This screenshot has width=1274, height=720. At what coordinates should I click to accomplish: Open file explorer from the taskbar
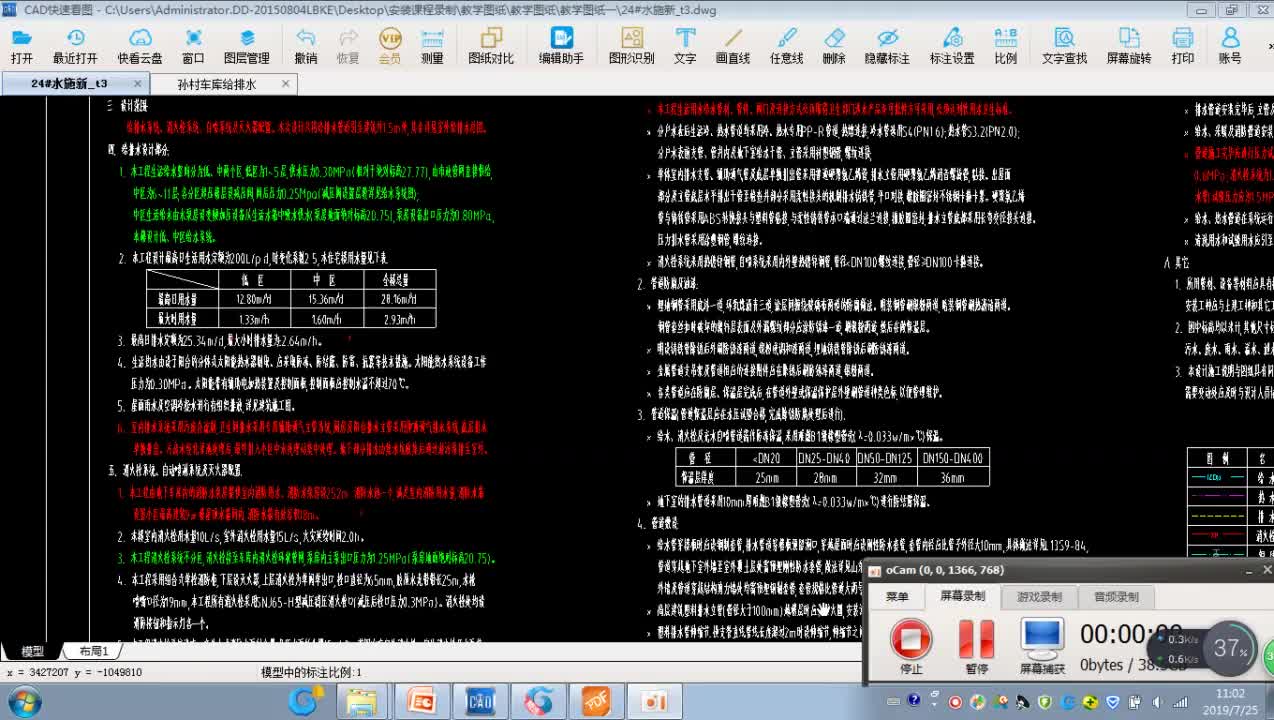point(361,702)
